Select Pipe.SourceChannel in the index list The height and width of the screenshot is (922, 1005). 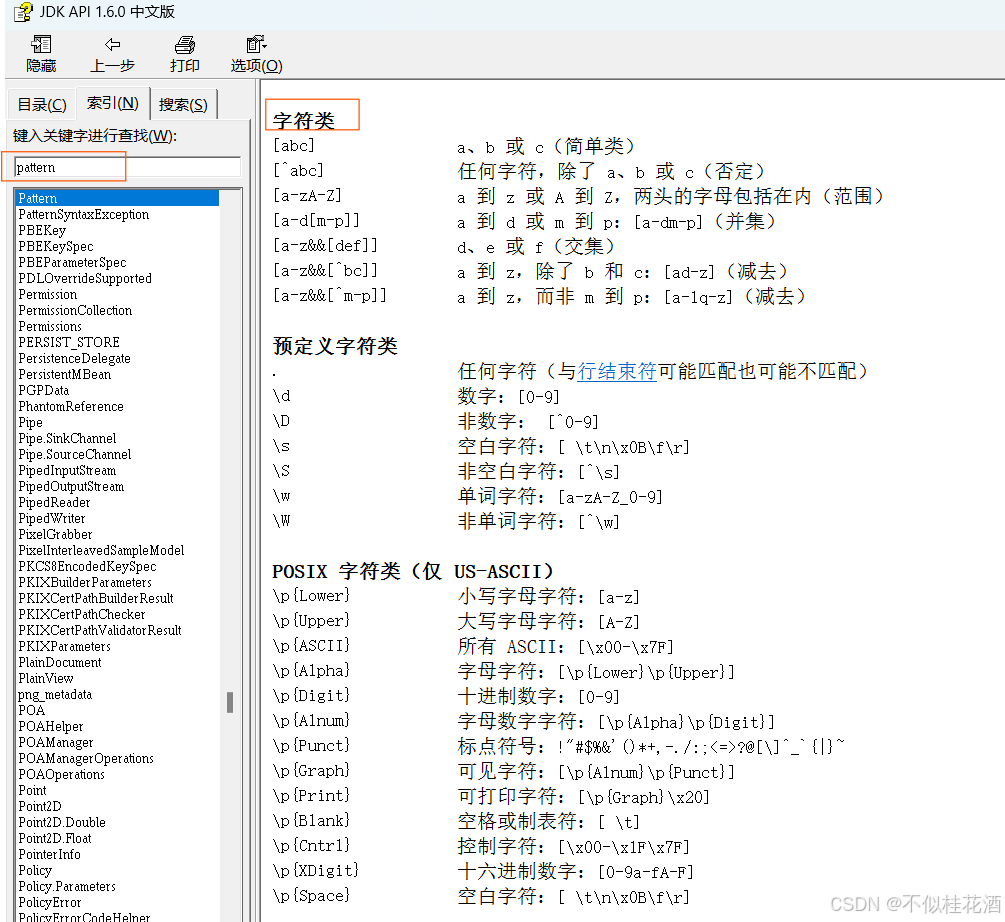pyautogui.click(x=74, y=455)
